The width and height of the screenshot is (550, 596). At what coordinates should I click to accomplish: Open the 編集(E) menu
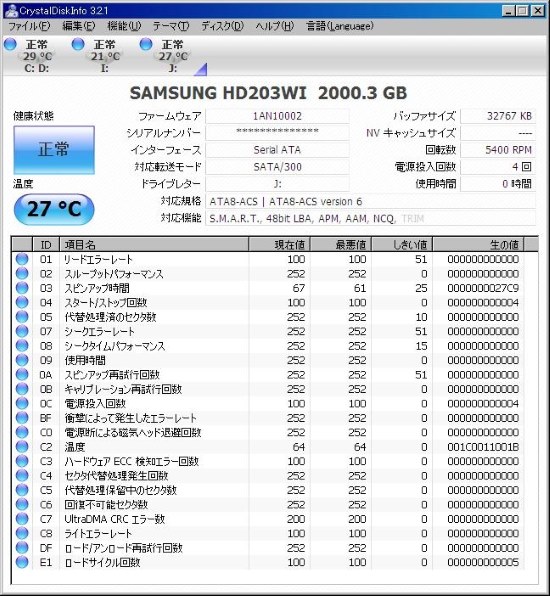[x=78, y=26]
